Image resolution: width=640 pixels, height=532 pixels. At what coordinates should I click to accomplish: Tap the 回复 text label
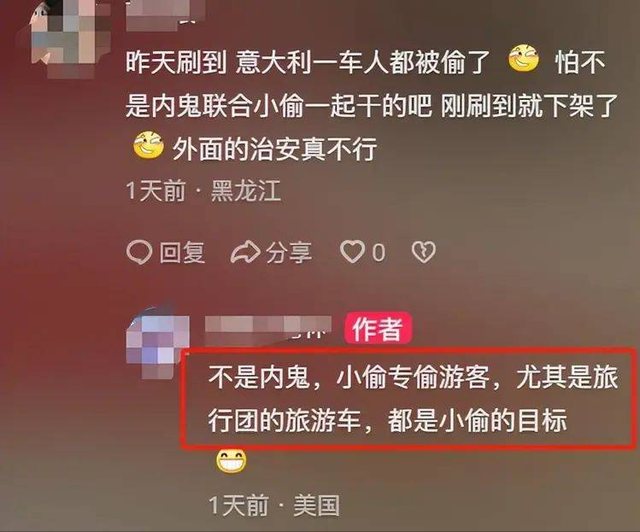click(182, 252)
